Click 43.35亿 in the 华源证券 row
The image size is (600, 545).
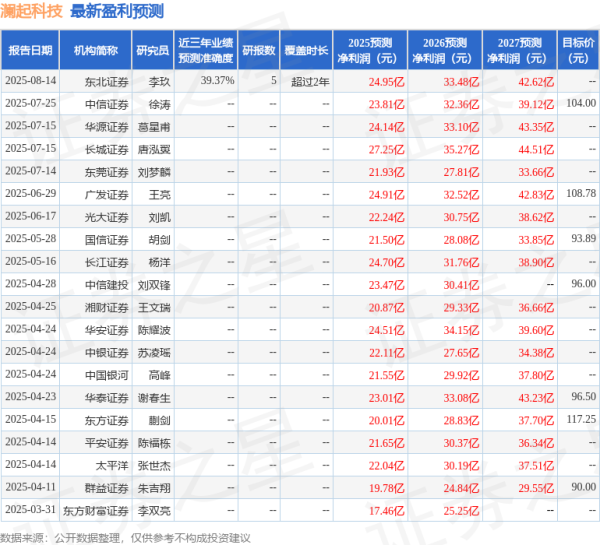(536, 127)
